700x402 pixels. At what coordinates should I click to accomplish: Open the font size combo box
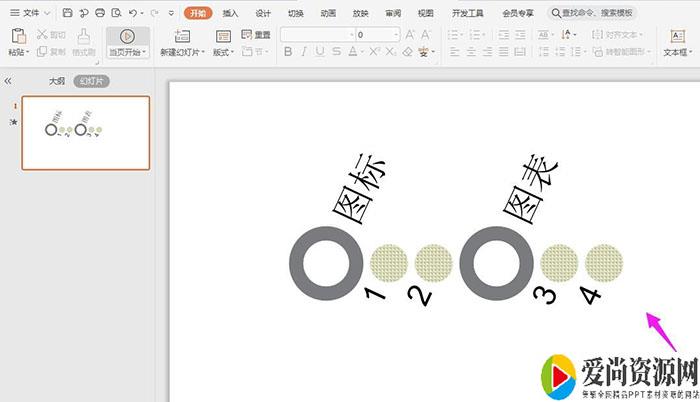click(376, 35)
